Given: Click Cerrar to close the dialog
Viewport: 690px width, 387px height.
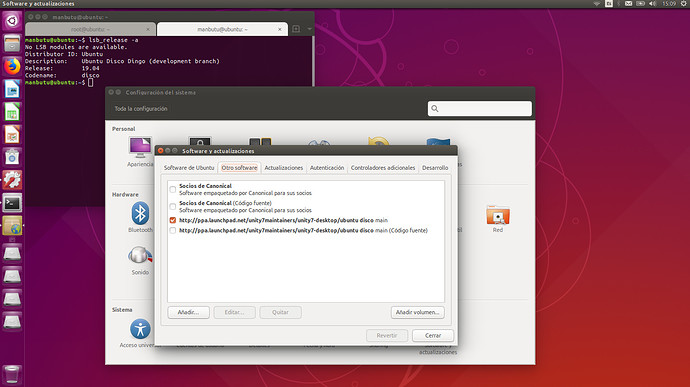Looking at the screenshot, I should click(x=433, y=335).
